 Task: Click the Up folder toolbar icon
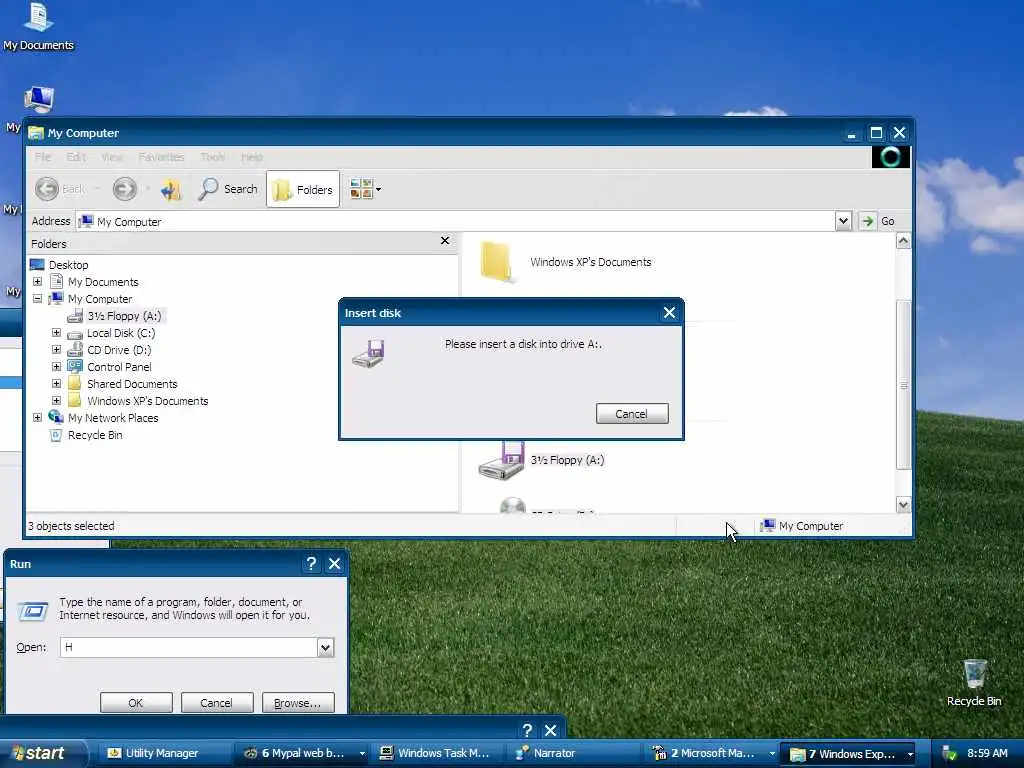(x=171, y=189)
